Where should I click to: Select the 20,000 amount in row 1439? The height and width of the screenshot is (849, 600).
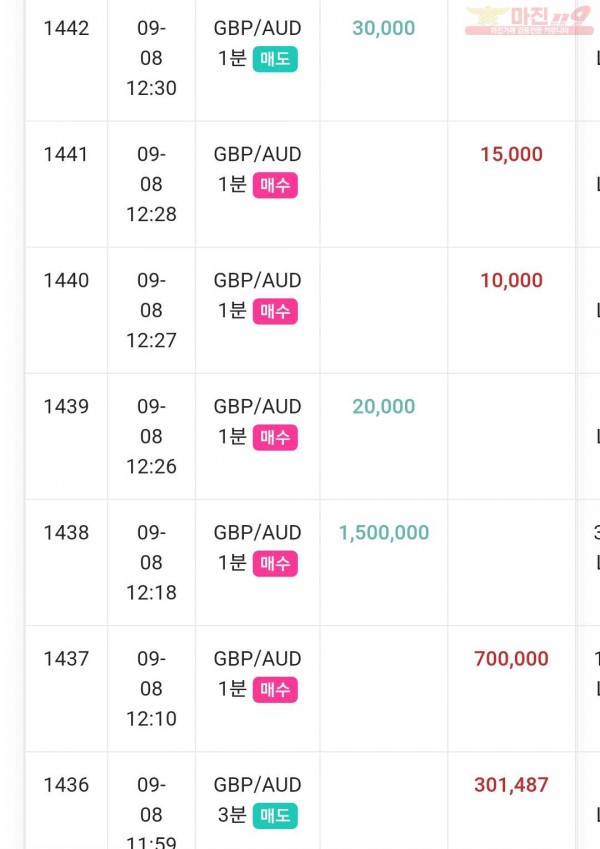tap(384, 407)
